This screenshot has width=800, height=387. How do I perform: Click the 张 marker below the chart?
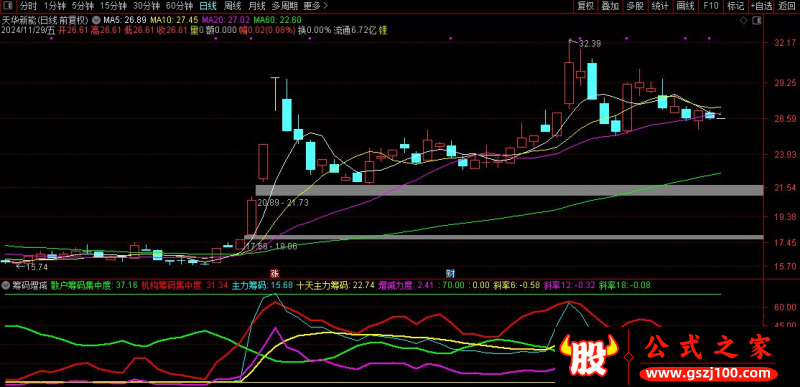(x=275, y=272)
